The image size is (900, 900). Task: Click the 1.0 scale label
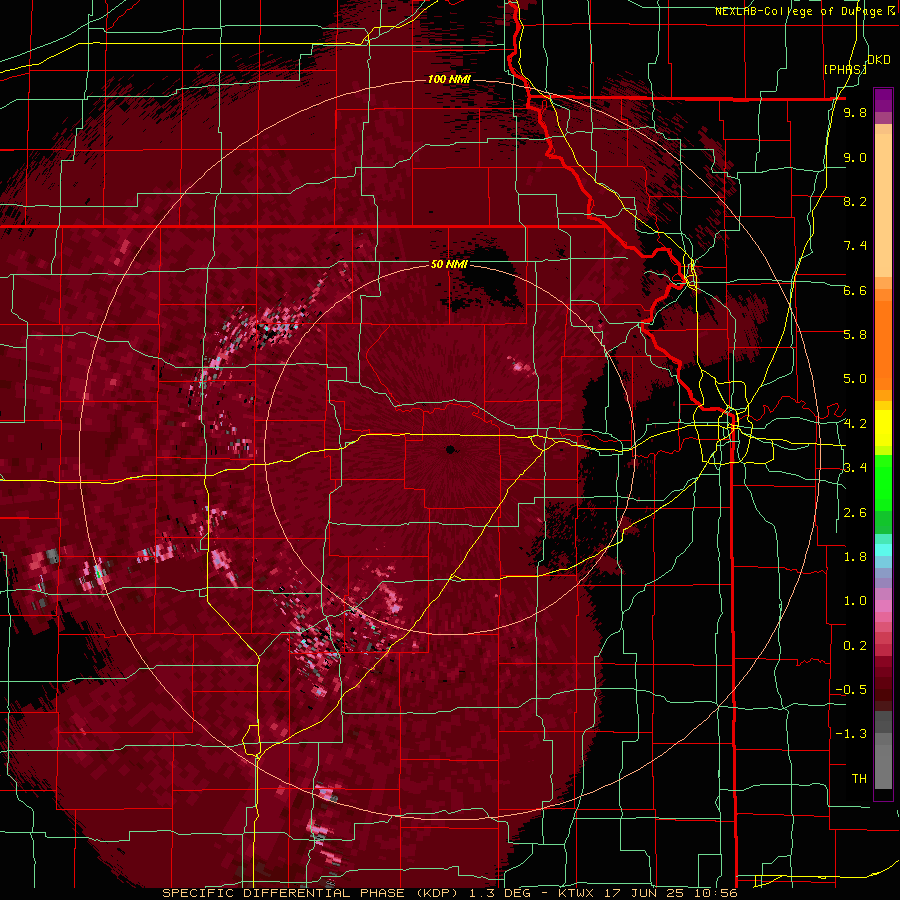coord(855,601)
